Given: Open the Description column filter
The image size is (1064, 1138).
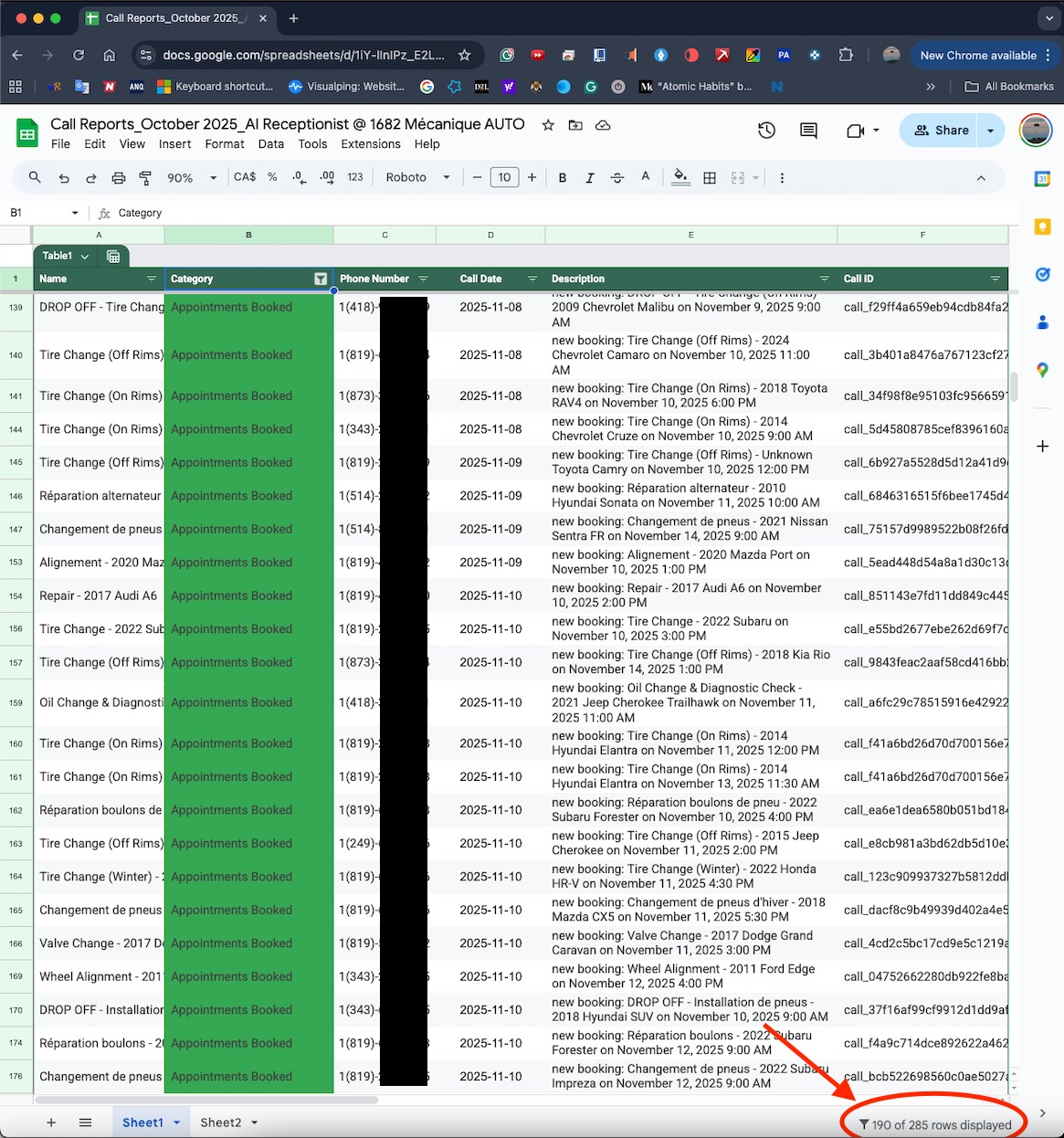Looking at the screenshot, I should pyautogui.click(x=824, y=279).
